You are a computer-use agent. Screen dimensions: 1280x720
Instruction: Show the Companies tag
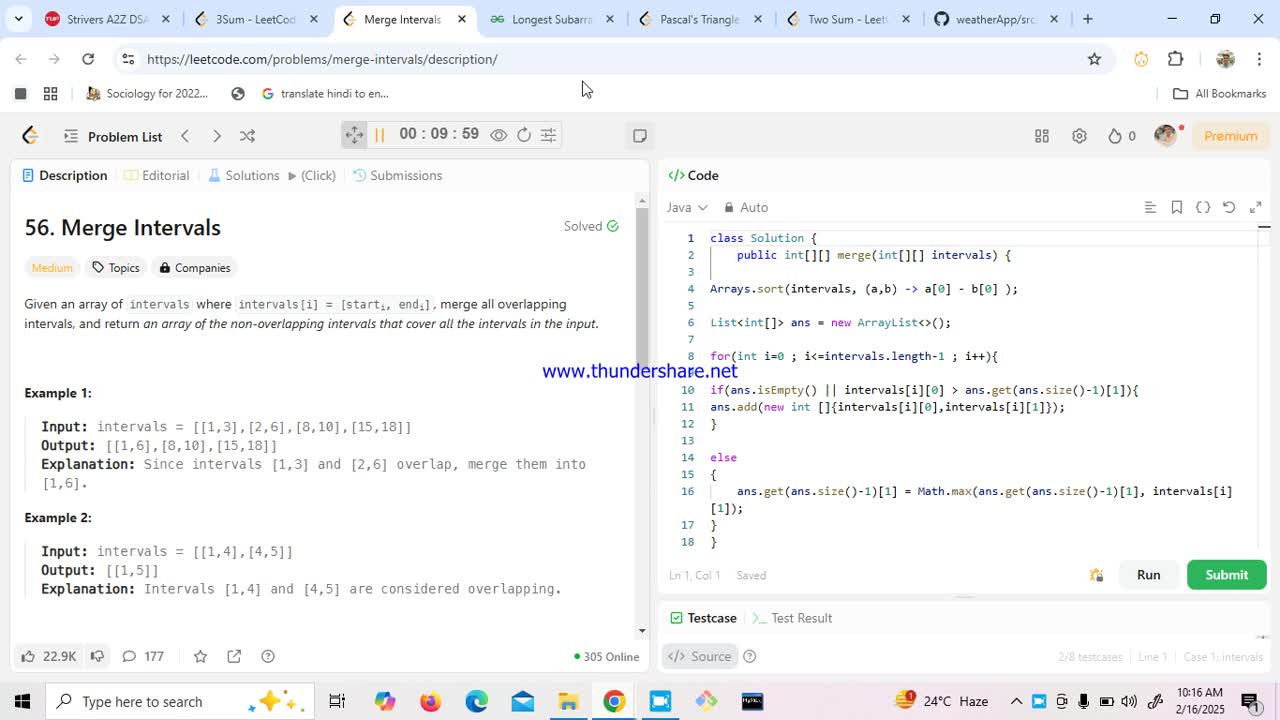[x=195, y=268]
